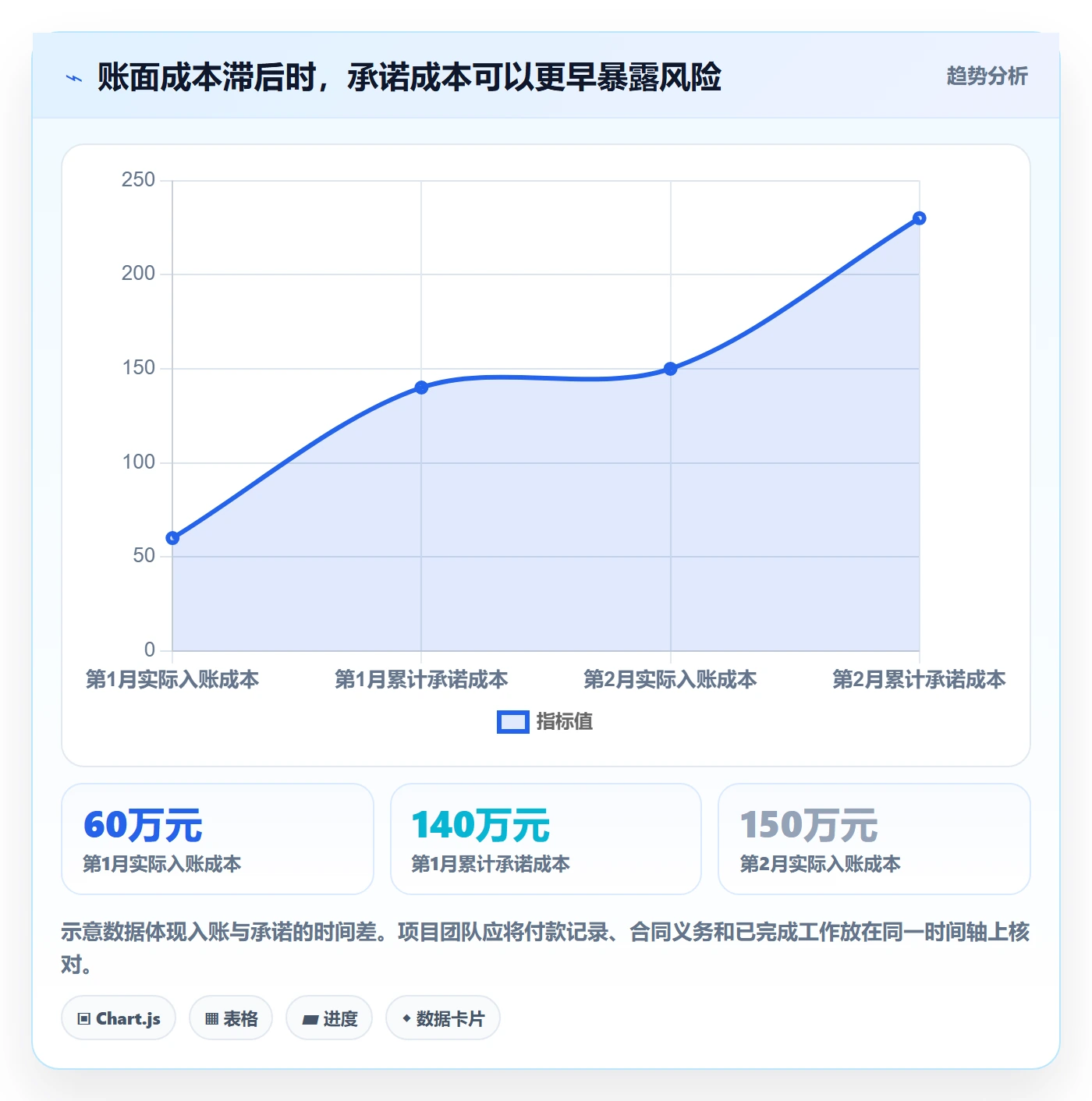Click the 进度 tag
Screen dimensions: 1092x1101
pyautogui.click(x=329, y=1018)
